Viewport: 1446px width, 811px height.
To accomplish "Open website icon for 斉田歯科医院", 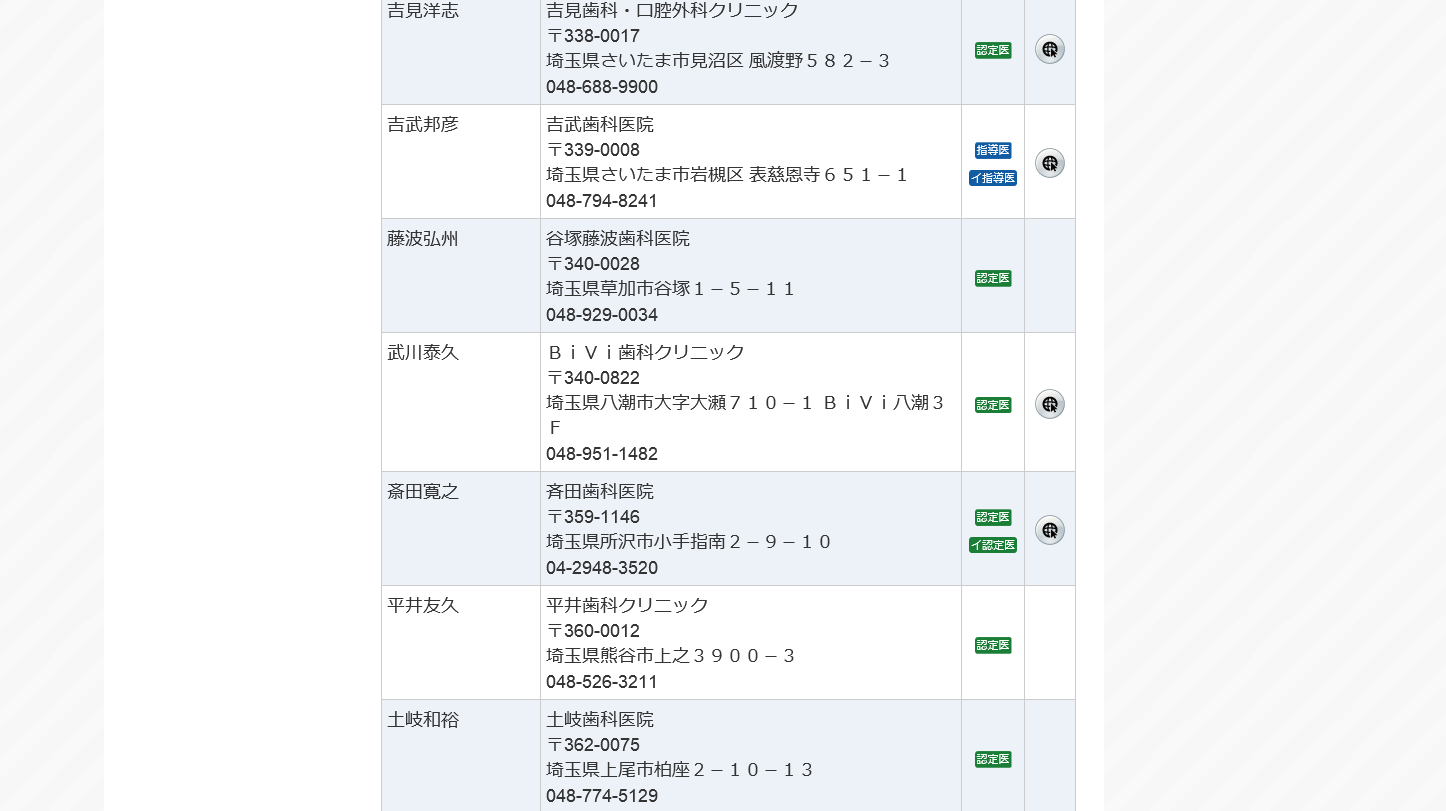I will (1049, 530).
